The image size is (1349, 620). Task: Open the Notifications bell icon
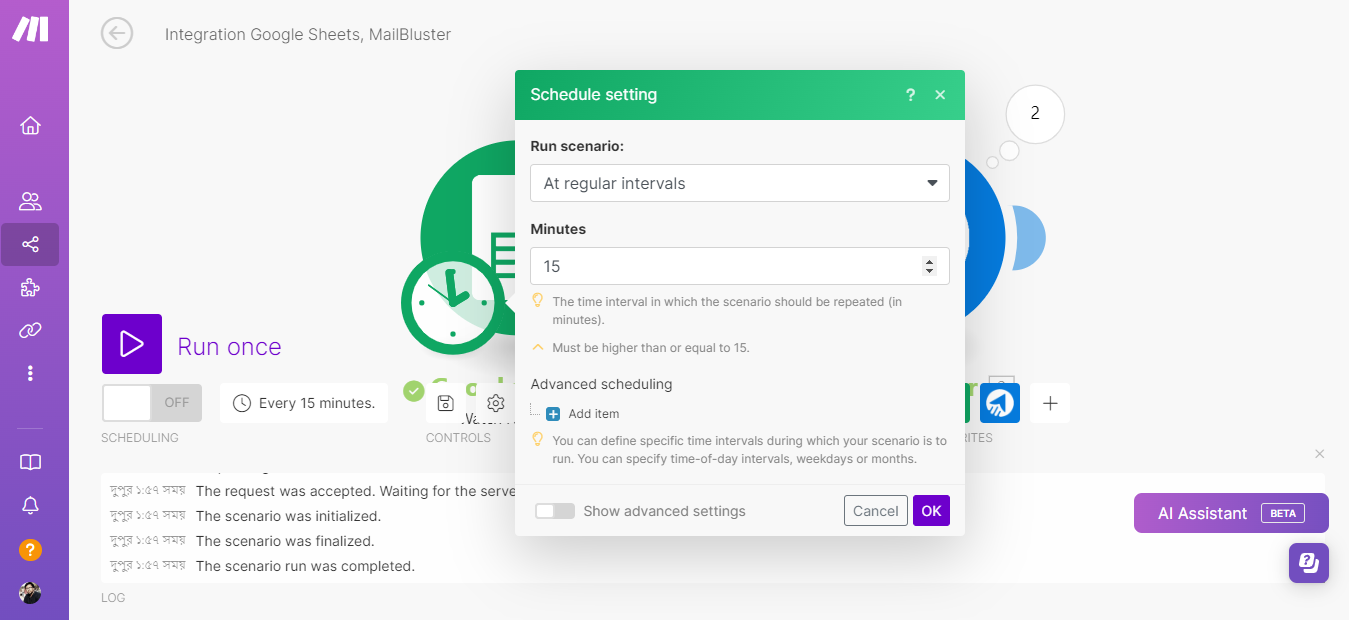pyautogui.click(x=30, y=505)
